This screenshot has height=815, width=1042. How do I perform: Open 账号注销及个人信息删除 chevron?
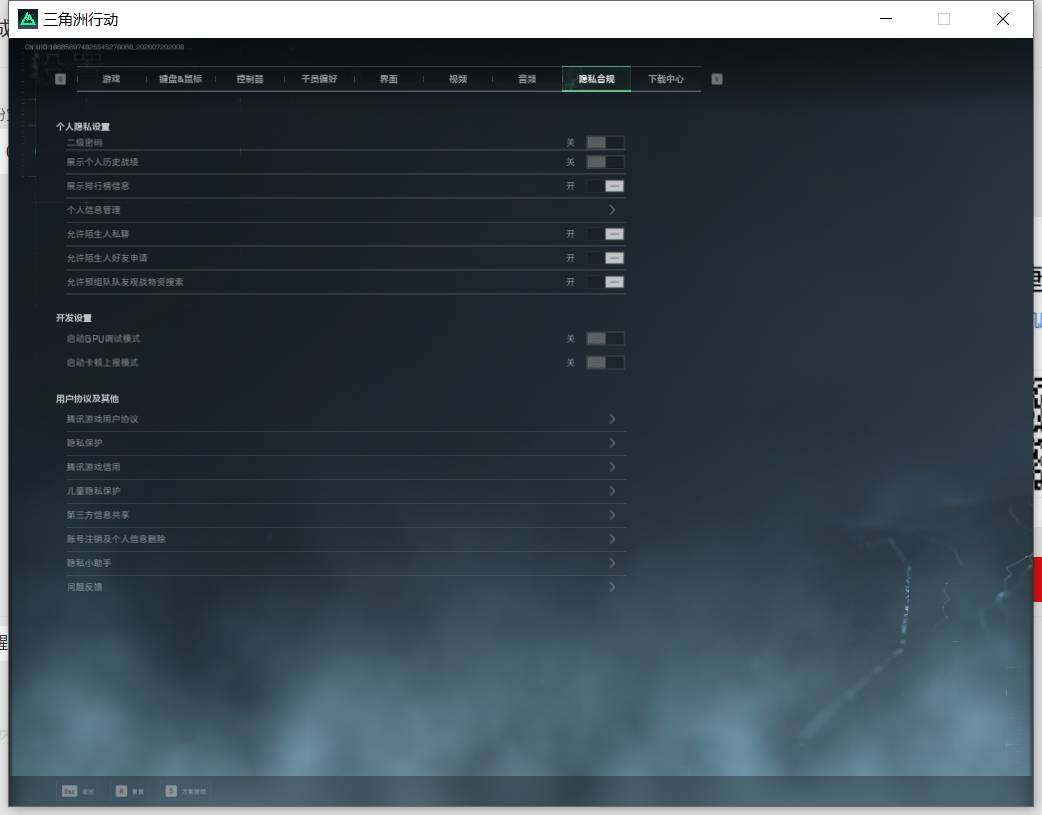tap(612, 538)
